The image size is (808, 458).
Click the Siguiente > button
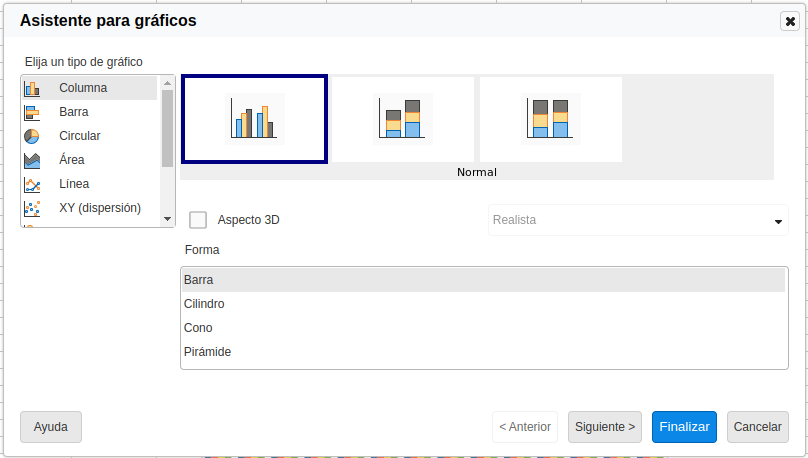tap(604, 427)
